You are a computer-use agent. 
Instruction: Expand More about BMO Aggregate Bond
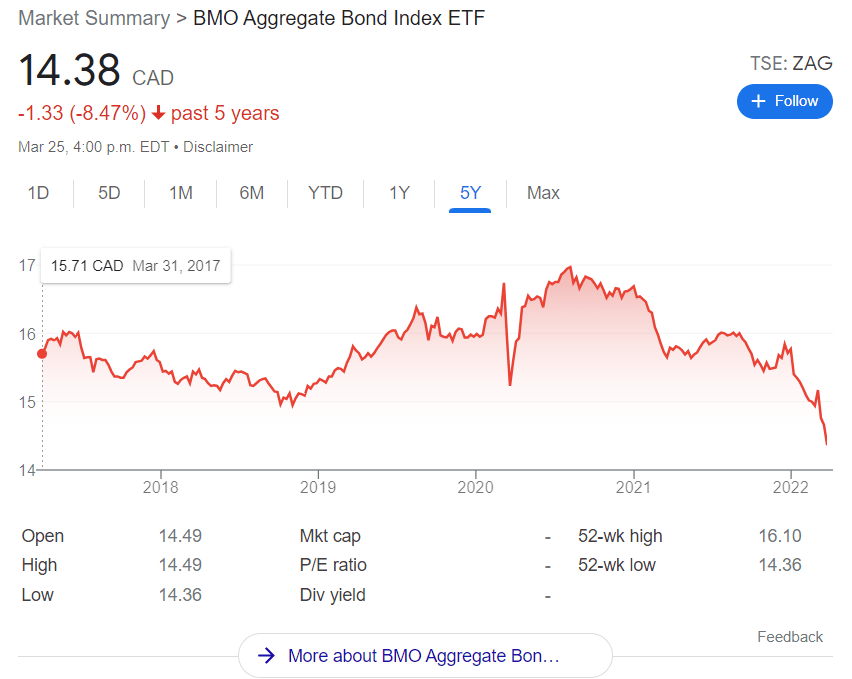[x=424, y=656]
